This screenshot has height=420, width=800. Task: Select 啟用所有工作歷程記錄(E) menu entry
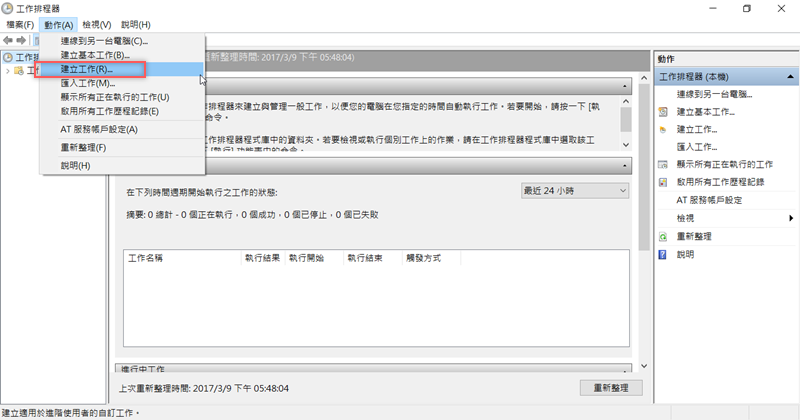[122, 111]
